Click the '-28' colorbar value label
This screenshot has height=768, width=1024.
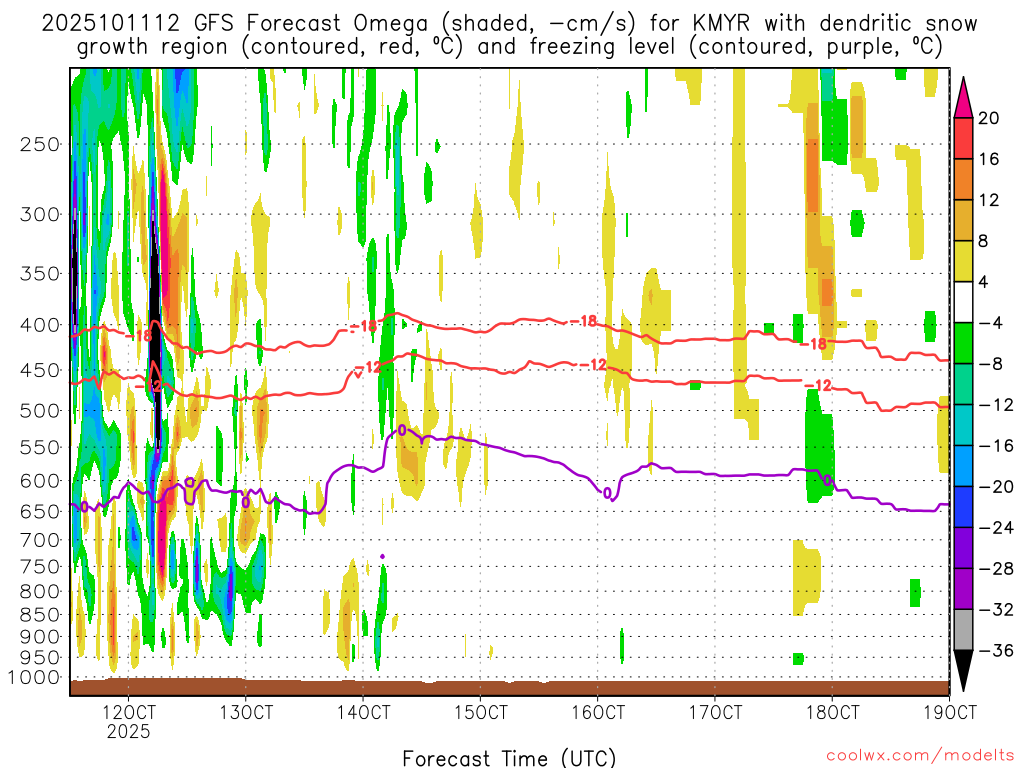coord(996,569)
